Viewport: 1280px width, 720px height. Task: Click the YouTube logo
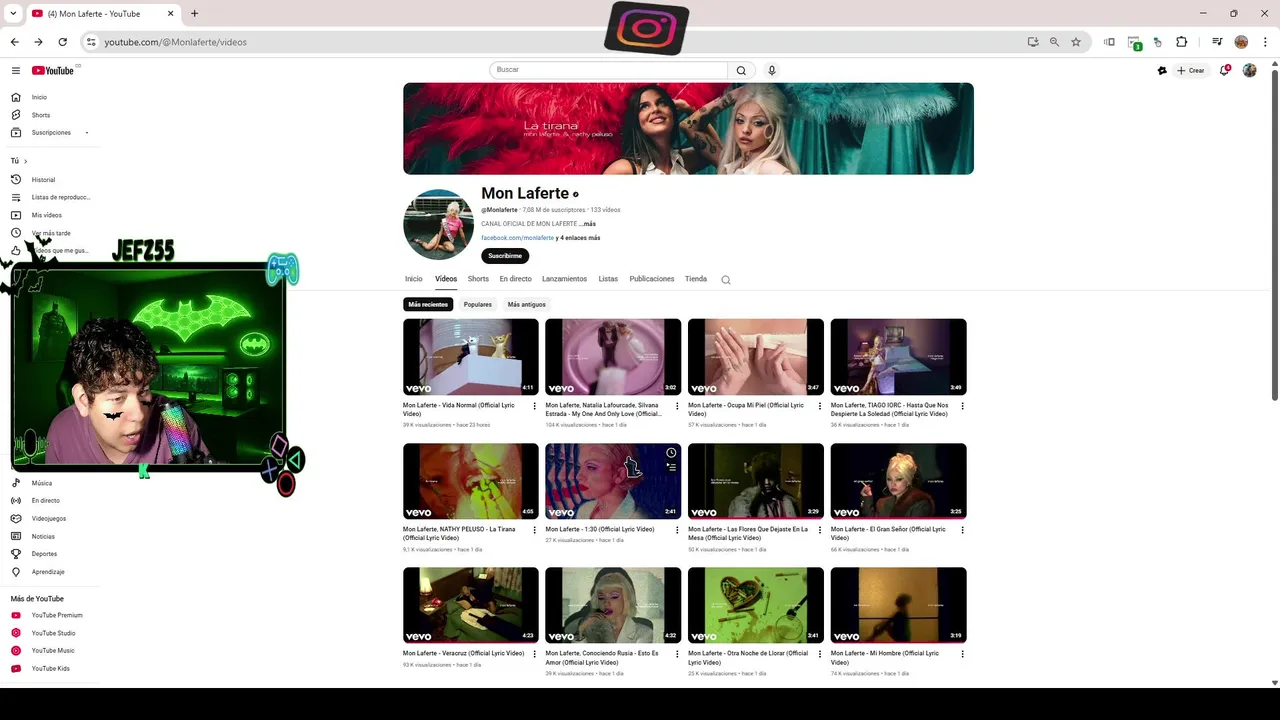54,70
